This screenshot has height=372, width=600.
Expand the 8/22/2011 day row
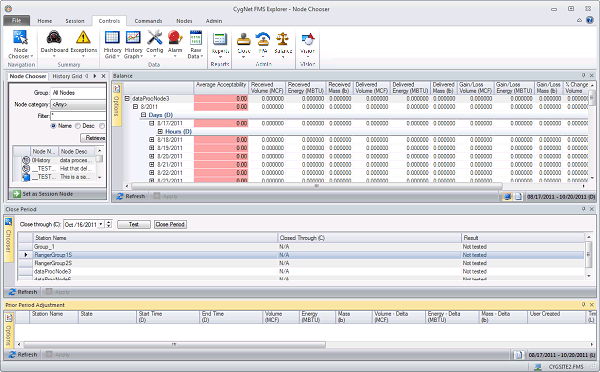pos(152,173)
